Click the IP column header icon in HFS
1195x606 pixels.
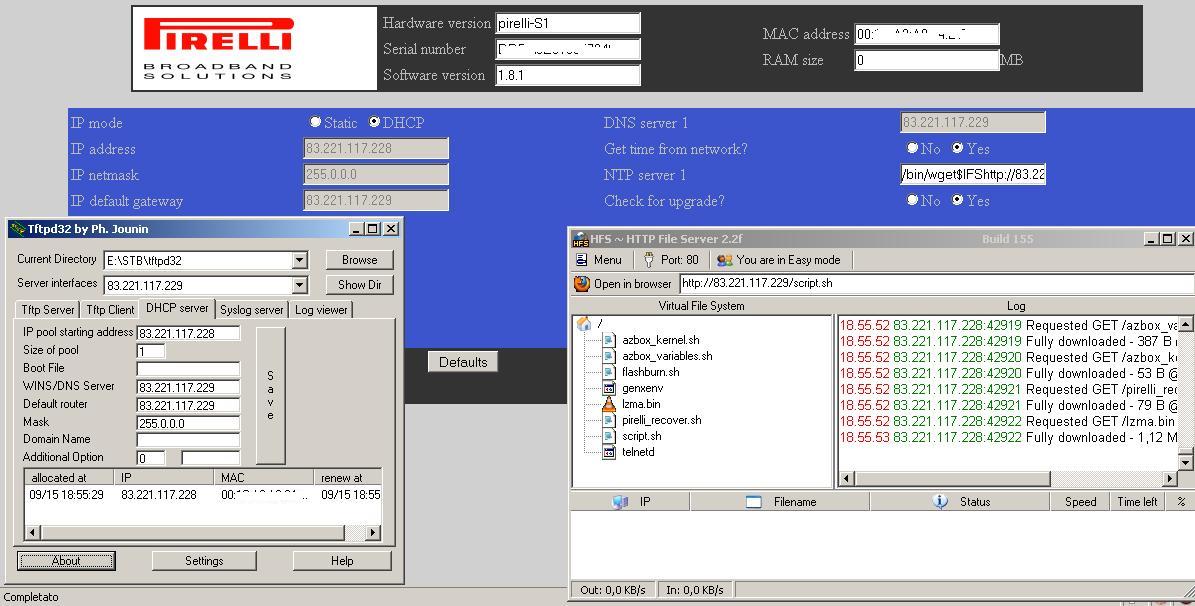point(620,502)
